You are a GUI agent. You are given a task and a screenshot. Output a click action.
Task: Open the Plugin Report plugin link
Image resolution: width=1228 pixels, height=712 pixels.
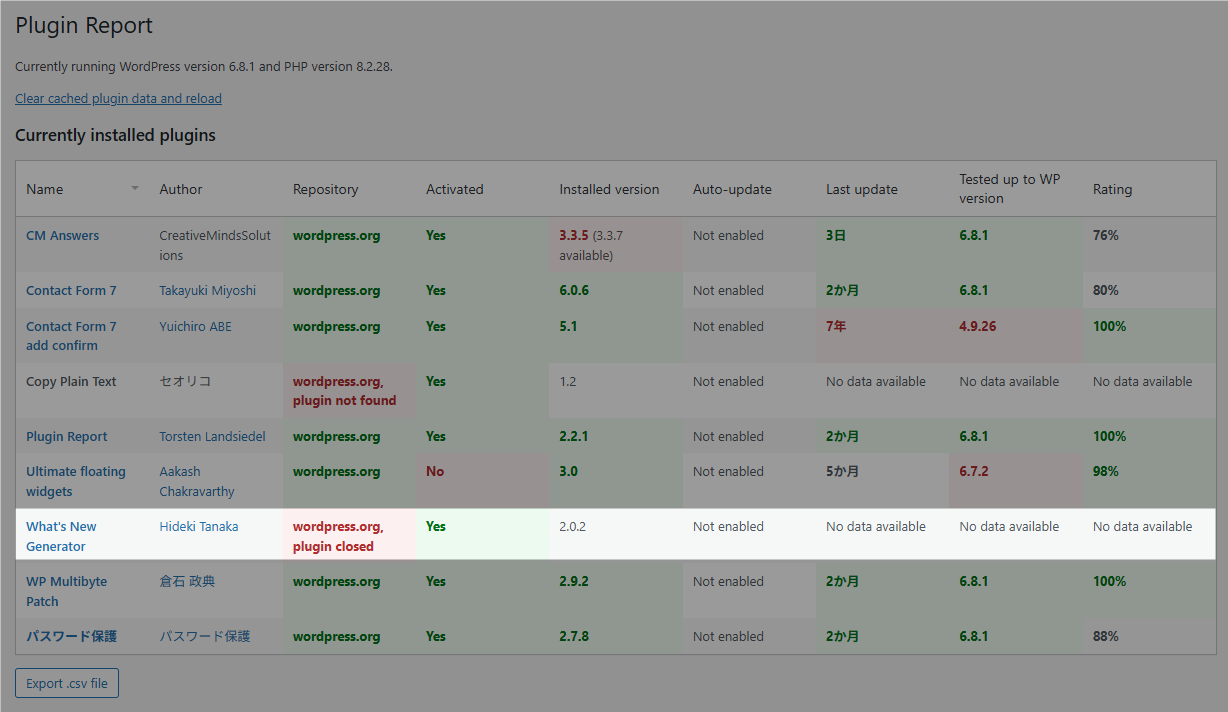click(x=67, y=437)
